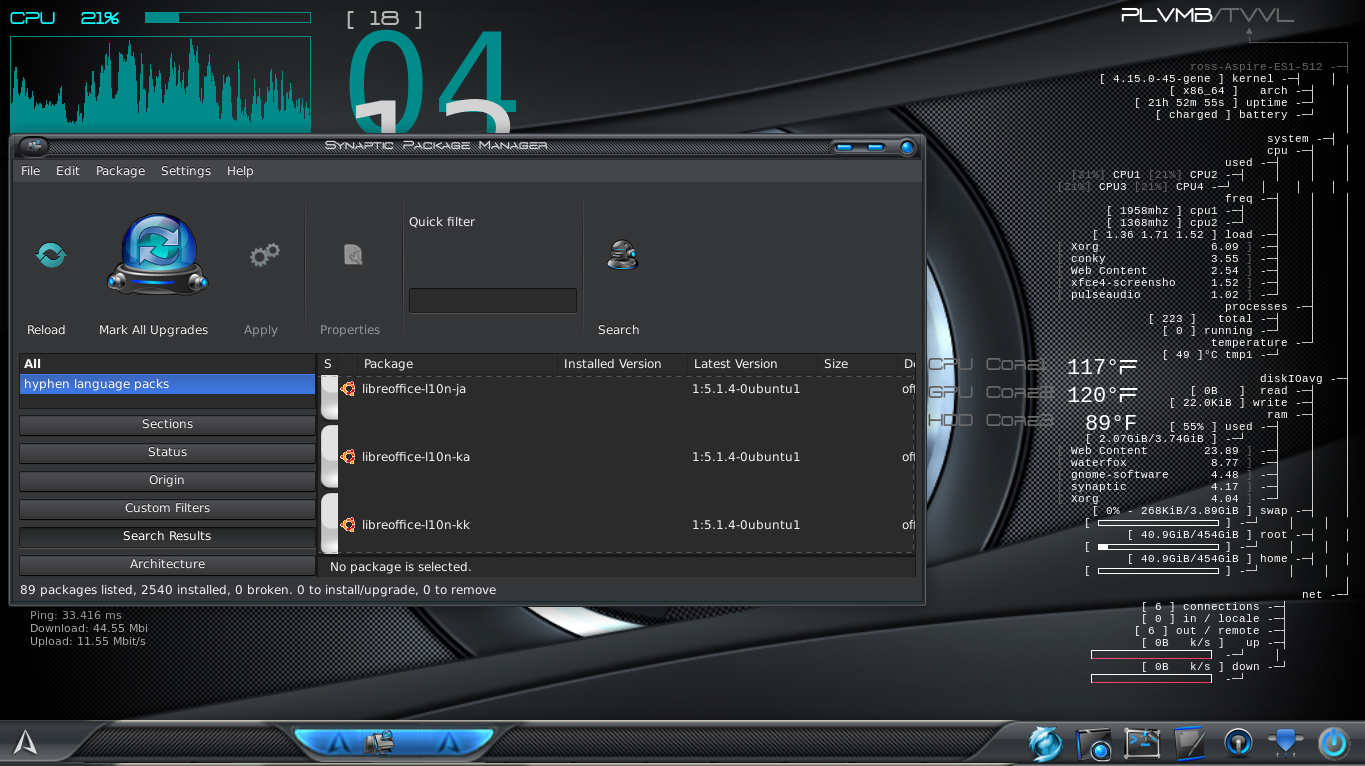Image resolution: width=1365 pixels, height=766 pixels.
Task: Click the Synaptic window menu icon in titlebar
Action: point(34,146)
